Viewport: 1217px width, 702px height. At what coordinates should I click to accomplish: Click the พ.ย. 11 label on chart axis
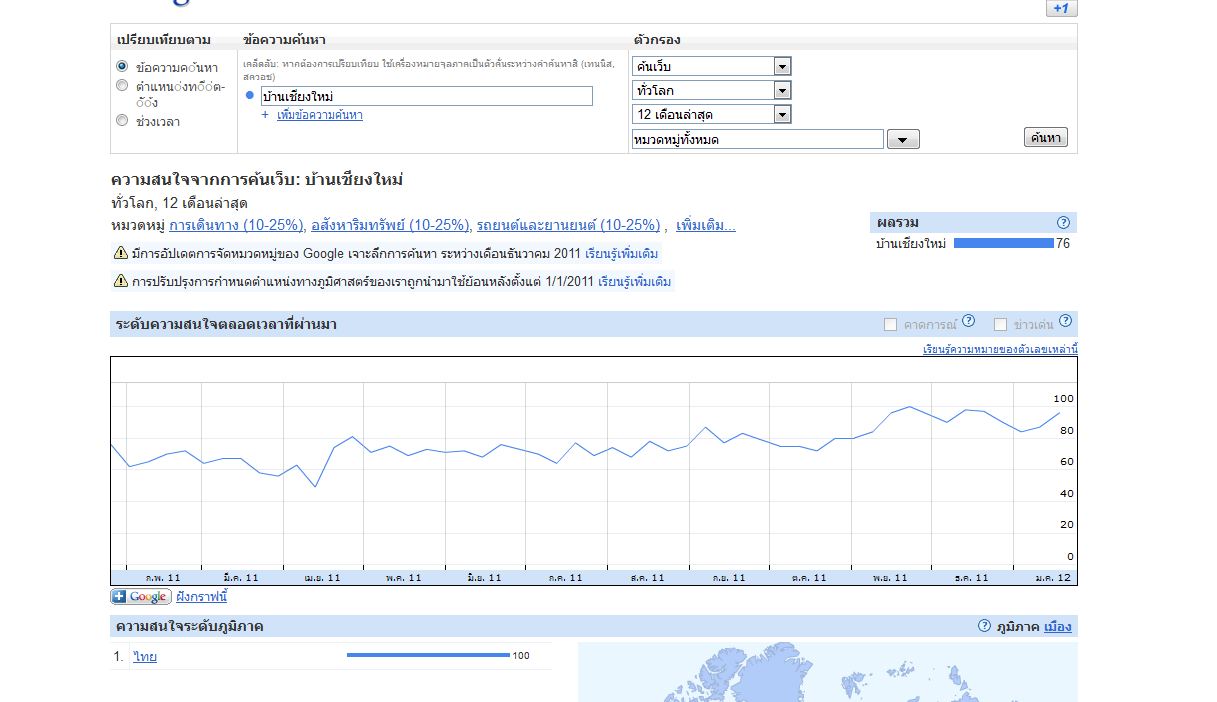(x=889, y=578)
